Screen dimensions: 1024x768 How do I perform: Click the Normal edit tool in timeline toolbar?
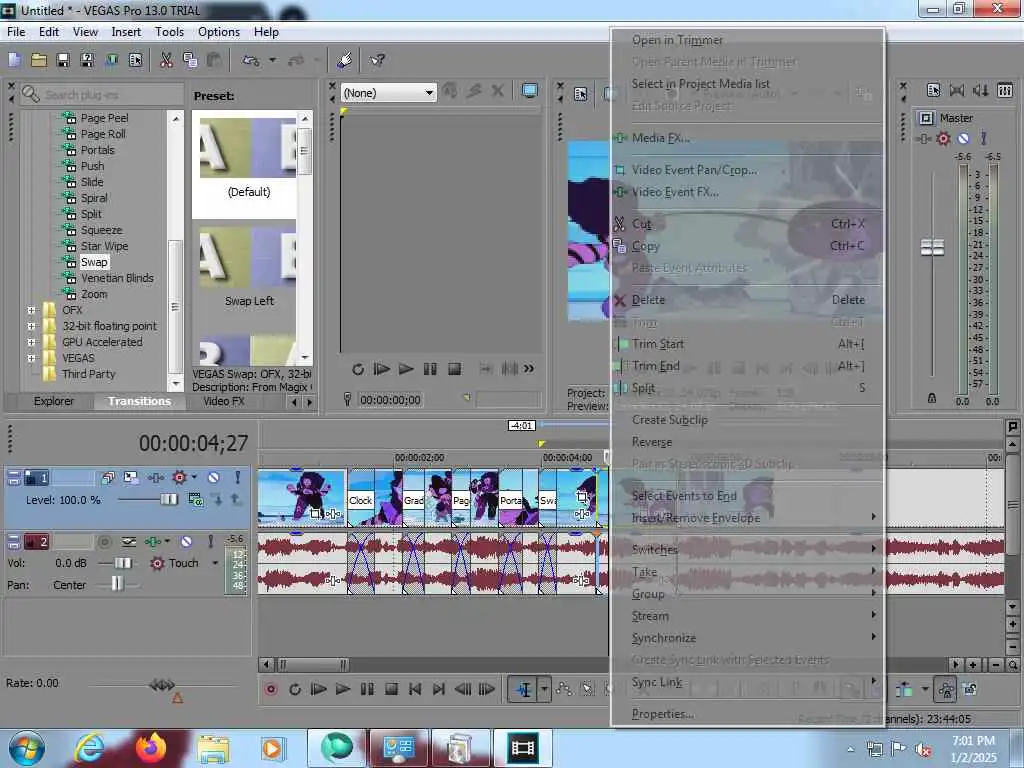point(524,689)
